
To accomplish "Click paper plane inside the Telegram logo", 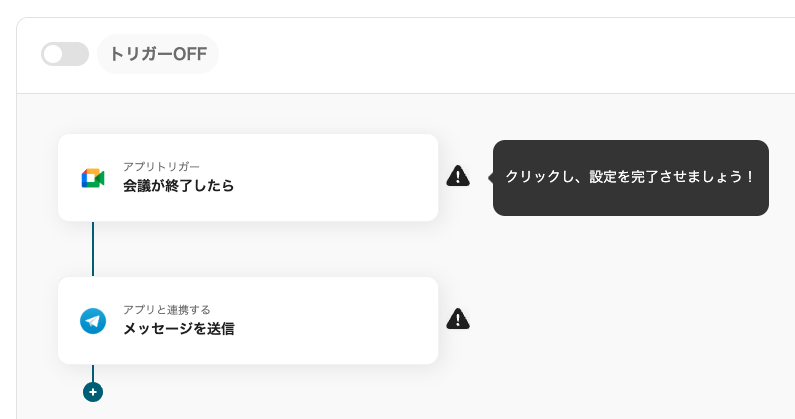I will point(92,321).
